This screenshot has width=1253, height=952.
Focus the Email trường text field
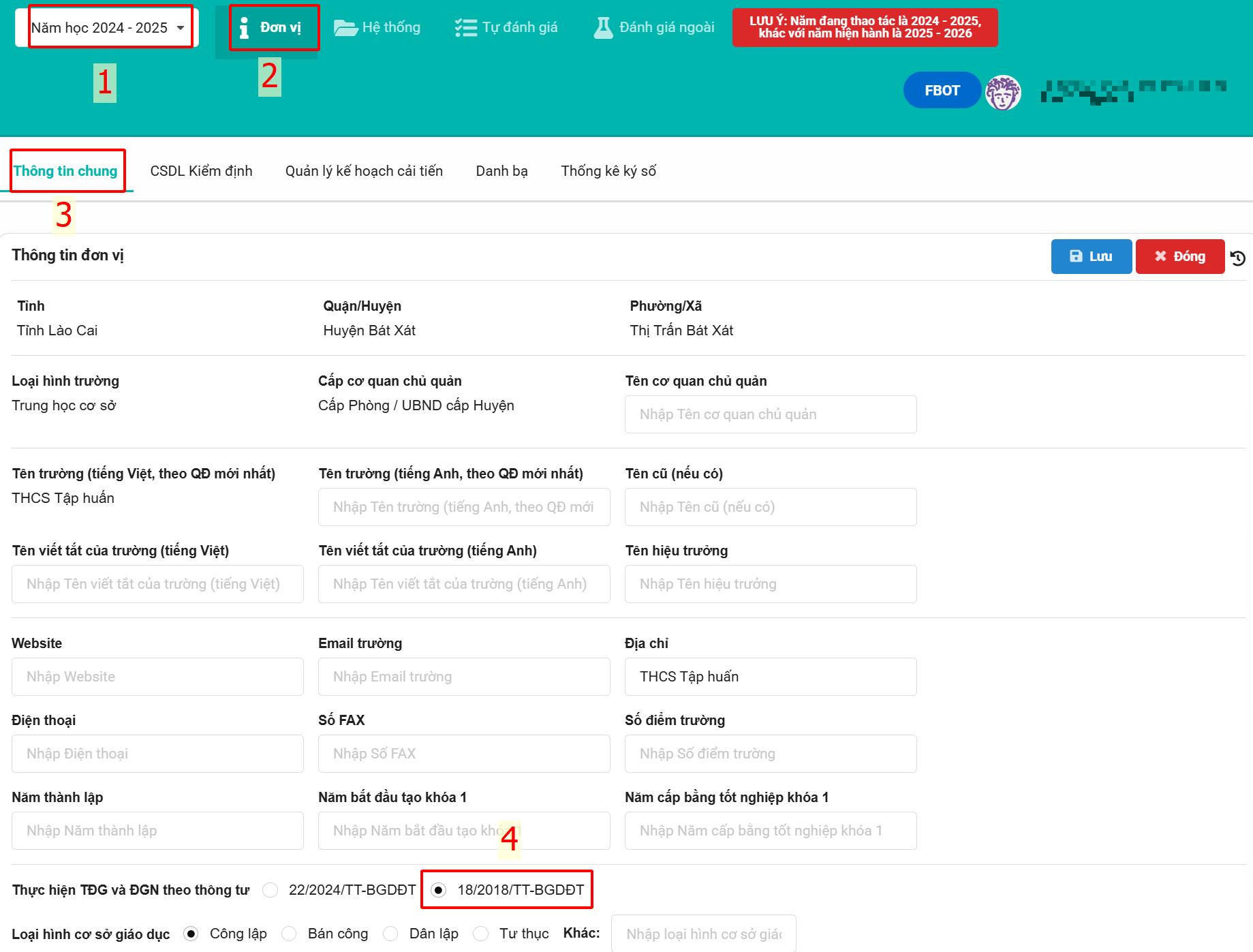coord(463,677)
